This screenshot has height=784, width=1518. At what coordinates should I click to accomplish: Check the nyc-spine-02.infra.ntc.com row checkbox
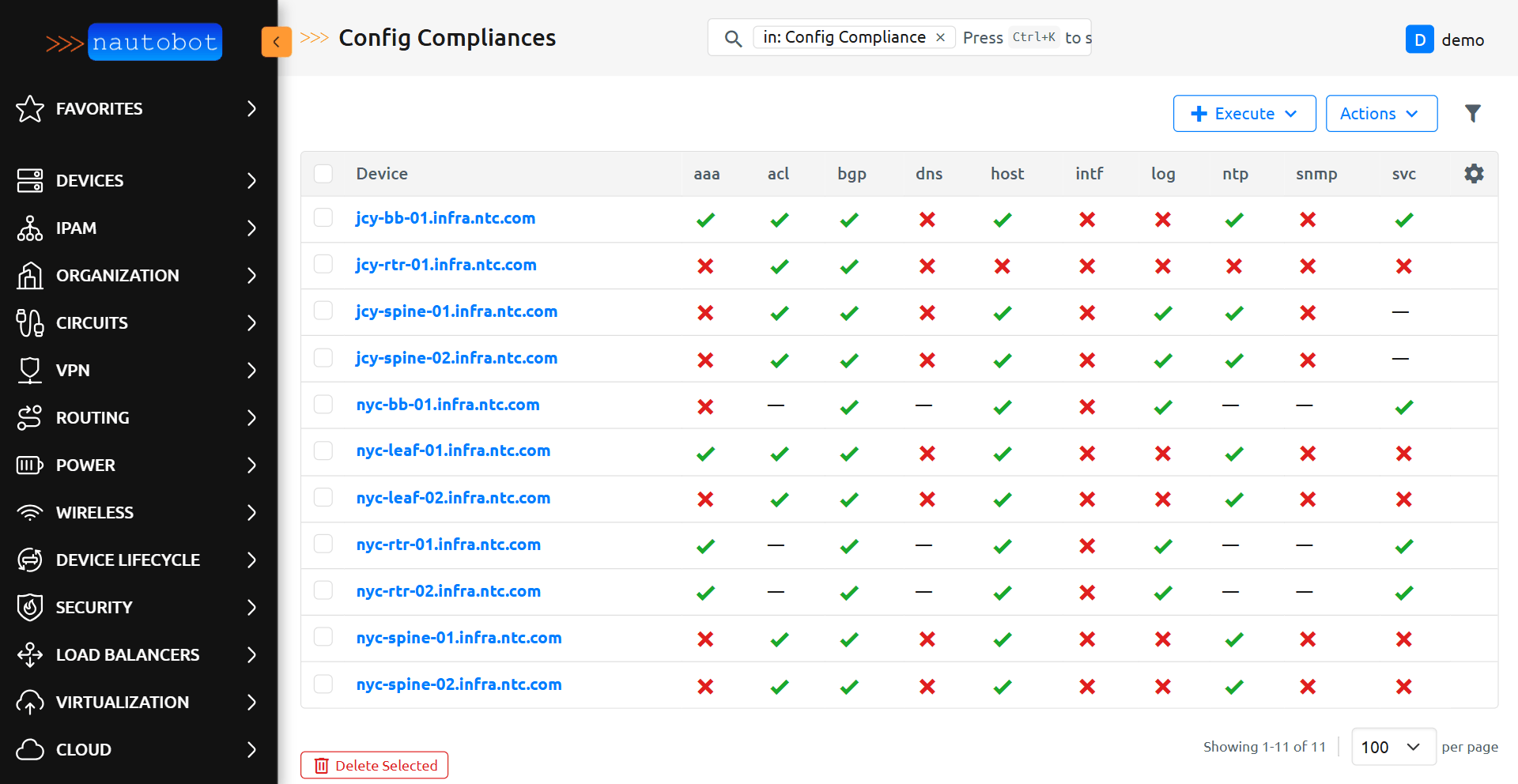coord(323,684)
